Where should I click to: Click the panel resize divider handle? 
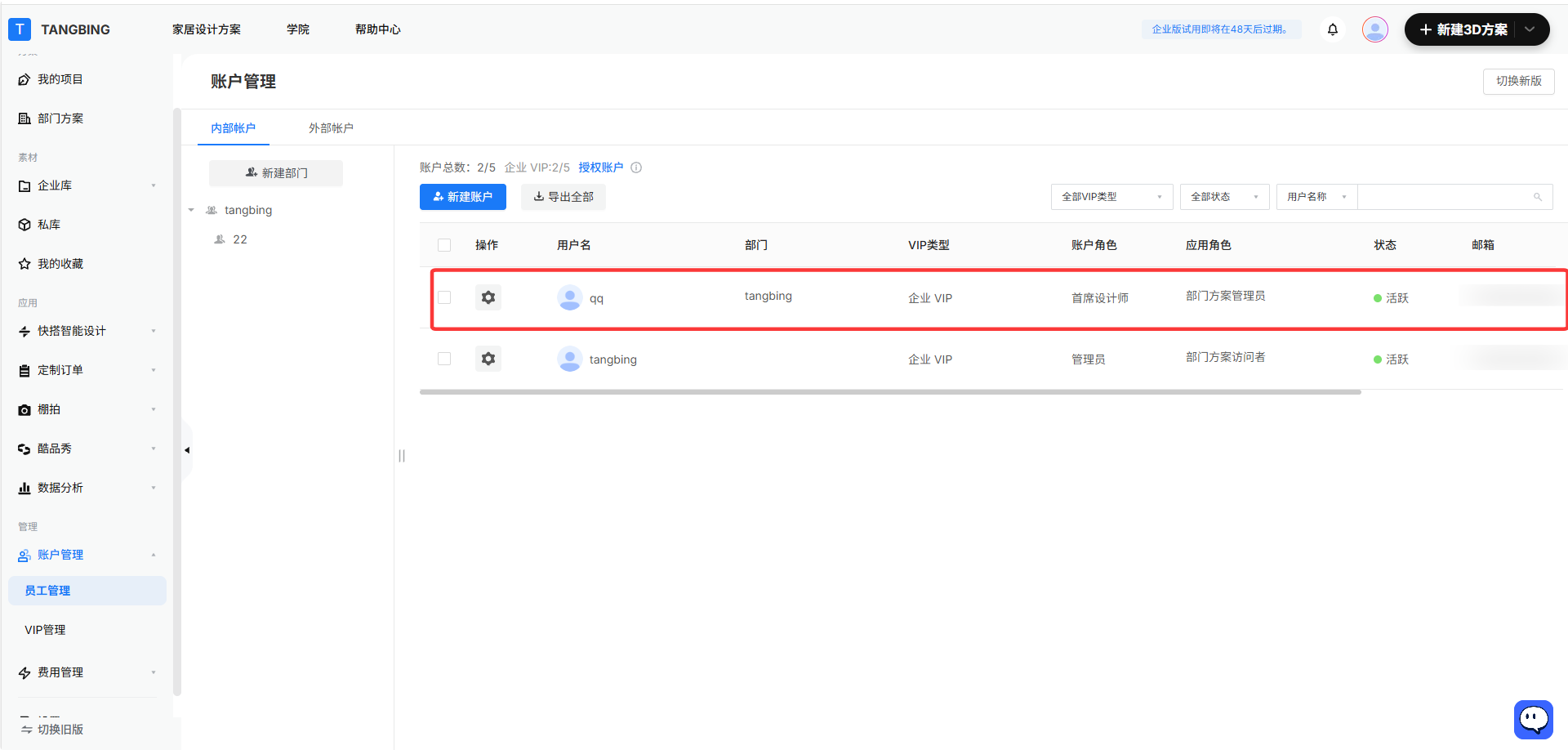tap(402, 456)
